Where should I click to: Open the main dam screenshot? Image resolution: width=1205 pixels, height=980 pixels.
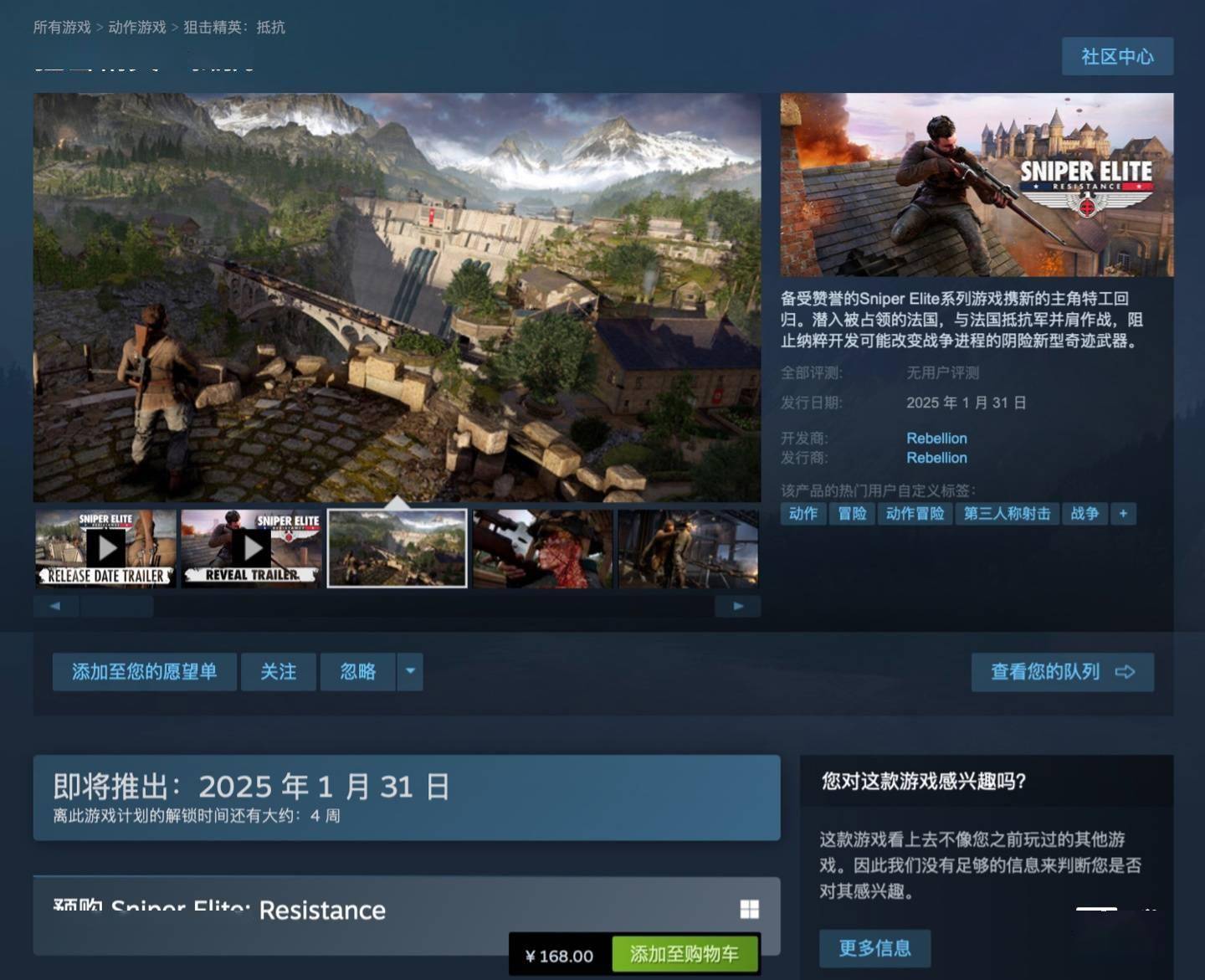pos(397,297)
